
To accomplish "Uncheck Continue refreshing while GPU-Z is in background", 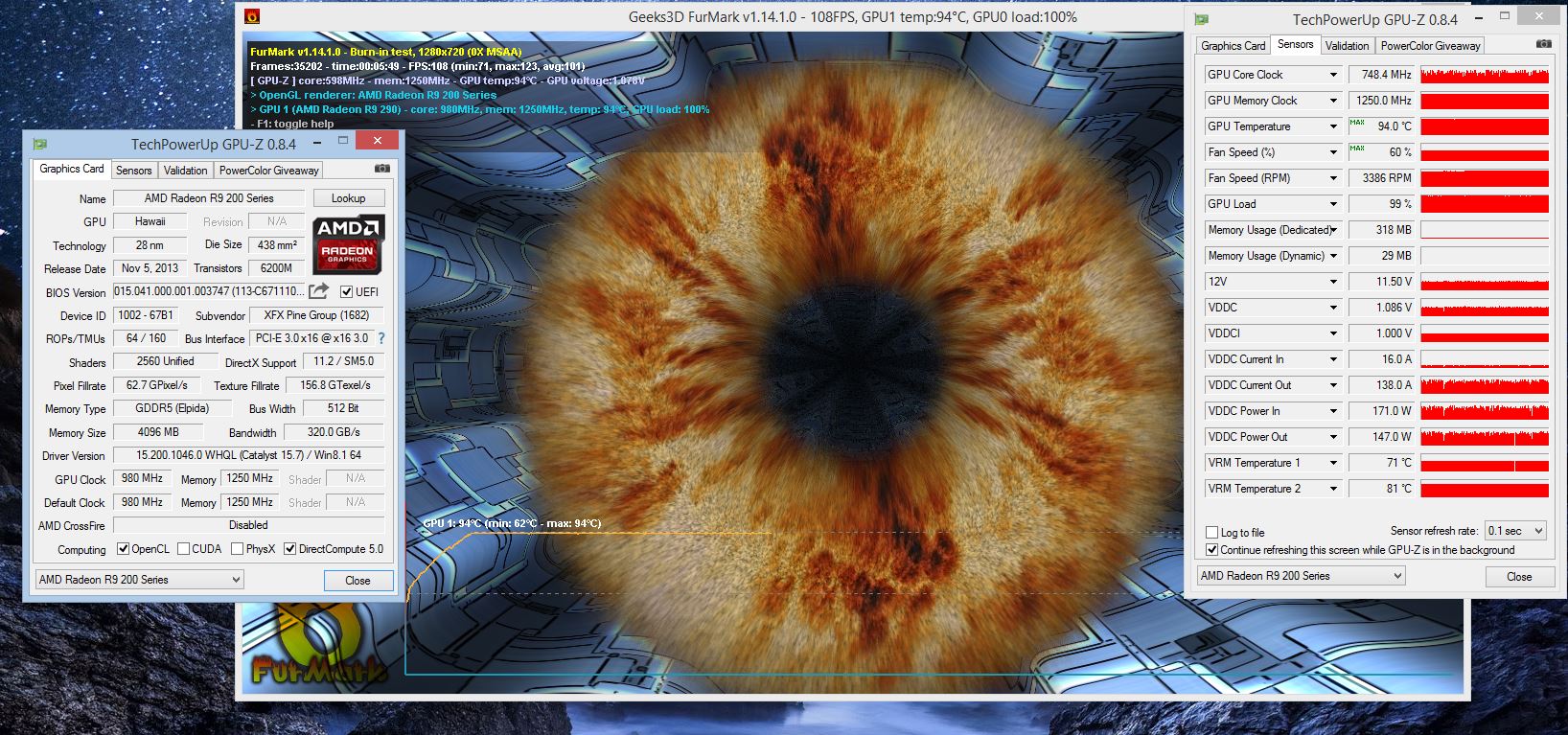I will point(1212,550).
